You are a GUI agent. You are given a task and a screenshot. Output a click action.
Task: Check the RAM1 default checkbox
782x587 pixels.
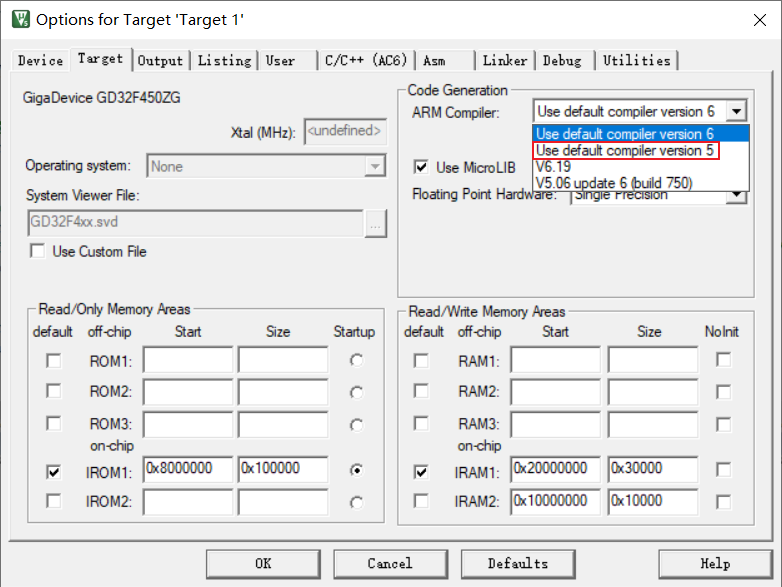[x=421, y=360]
